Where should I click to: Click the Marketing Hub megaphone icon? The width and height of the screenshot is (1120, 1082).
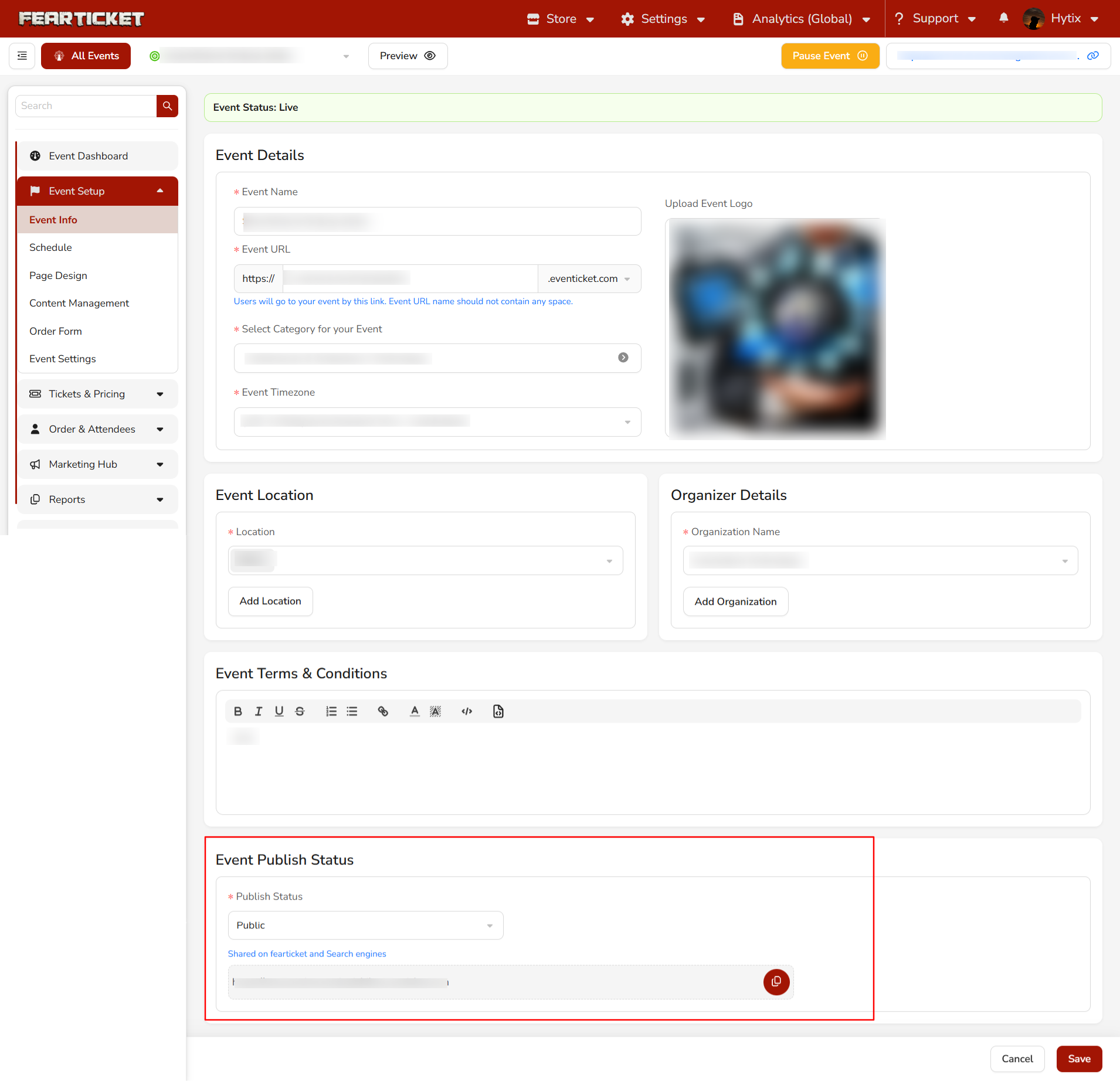35,464
